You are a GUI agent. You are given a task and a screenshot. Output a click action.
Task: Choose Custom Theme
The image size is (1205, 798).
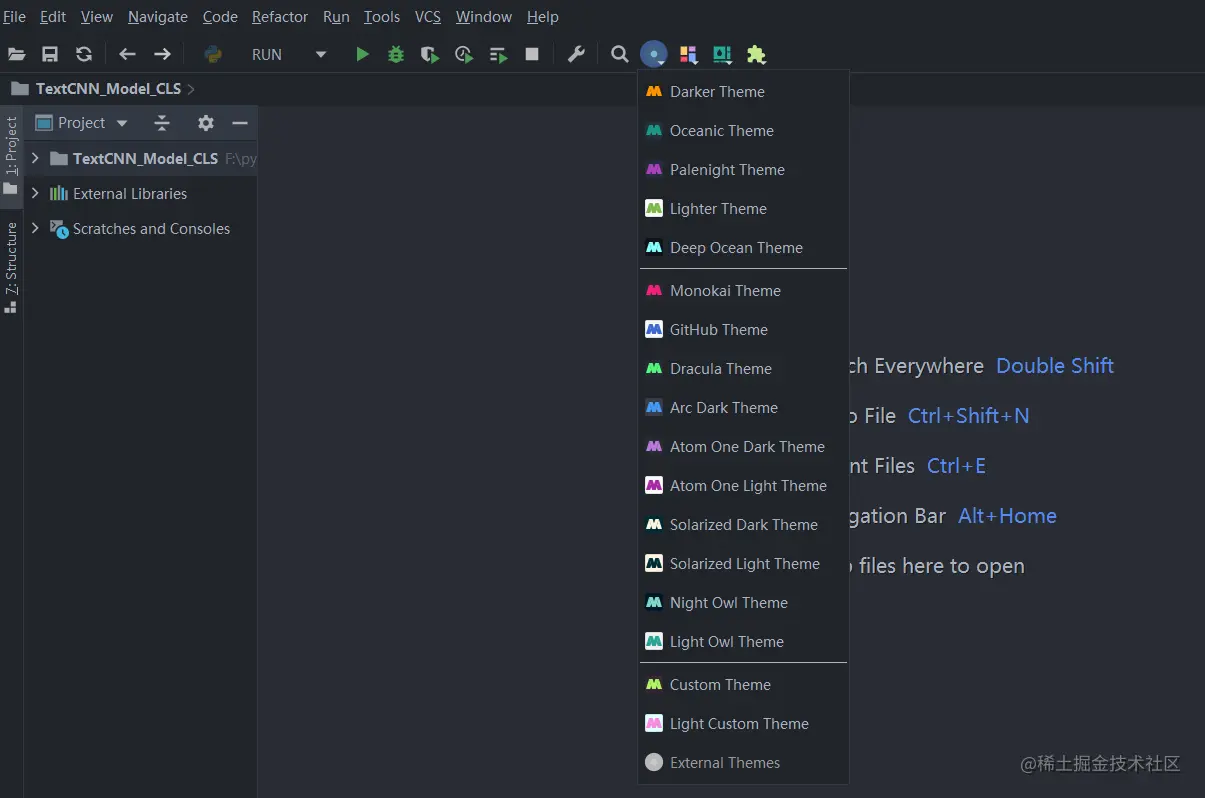[743, 685]
